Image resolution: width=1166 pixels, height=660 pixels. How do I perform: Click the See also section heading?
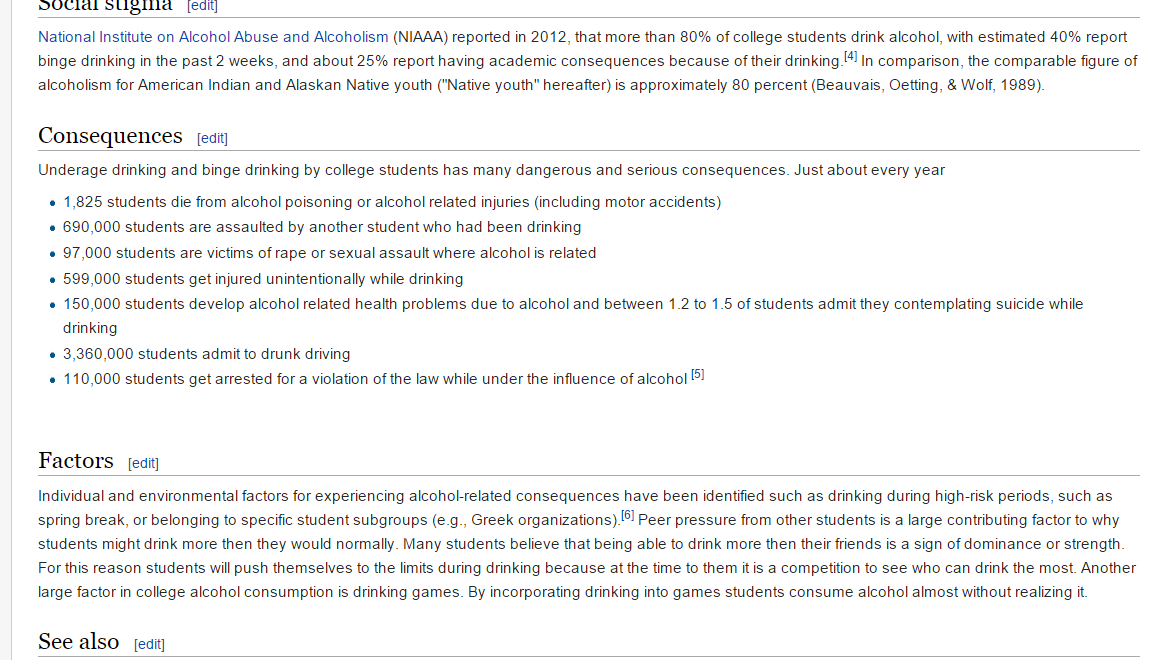coord(78,642)
